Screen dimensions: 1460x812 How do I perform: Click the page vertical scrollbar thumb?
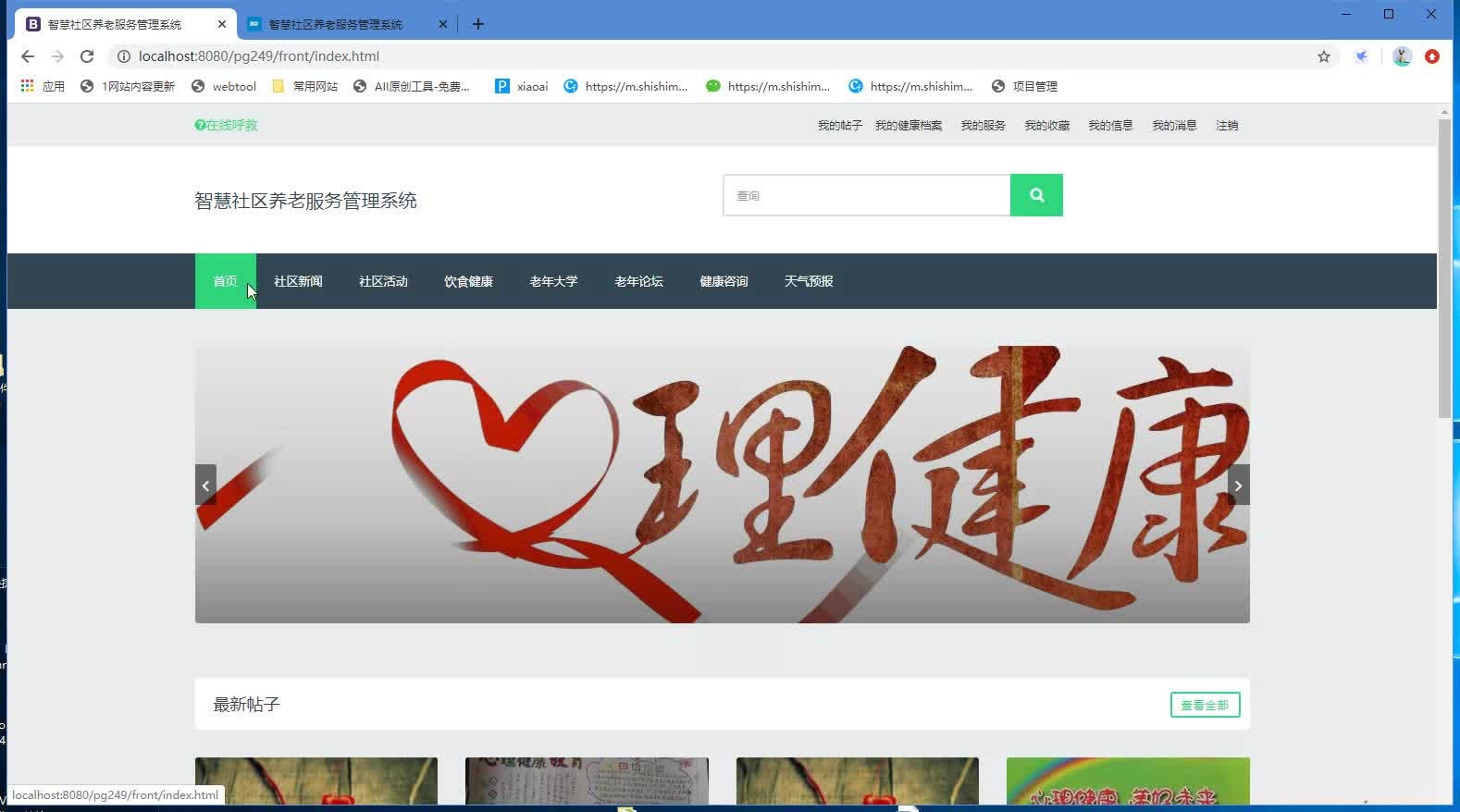coord(1444,268)
